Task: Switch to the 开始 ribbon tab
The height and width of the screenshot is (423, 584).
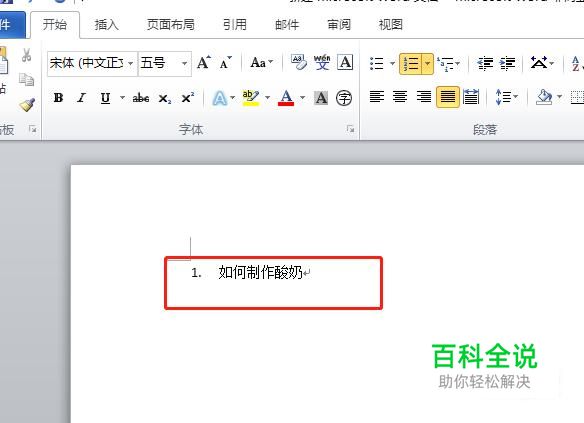Action: 55,25
